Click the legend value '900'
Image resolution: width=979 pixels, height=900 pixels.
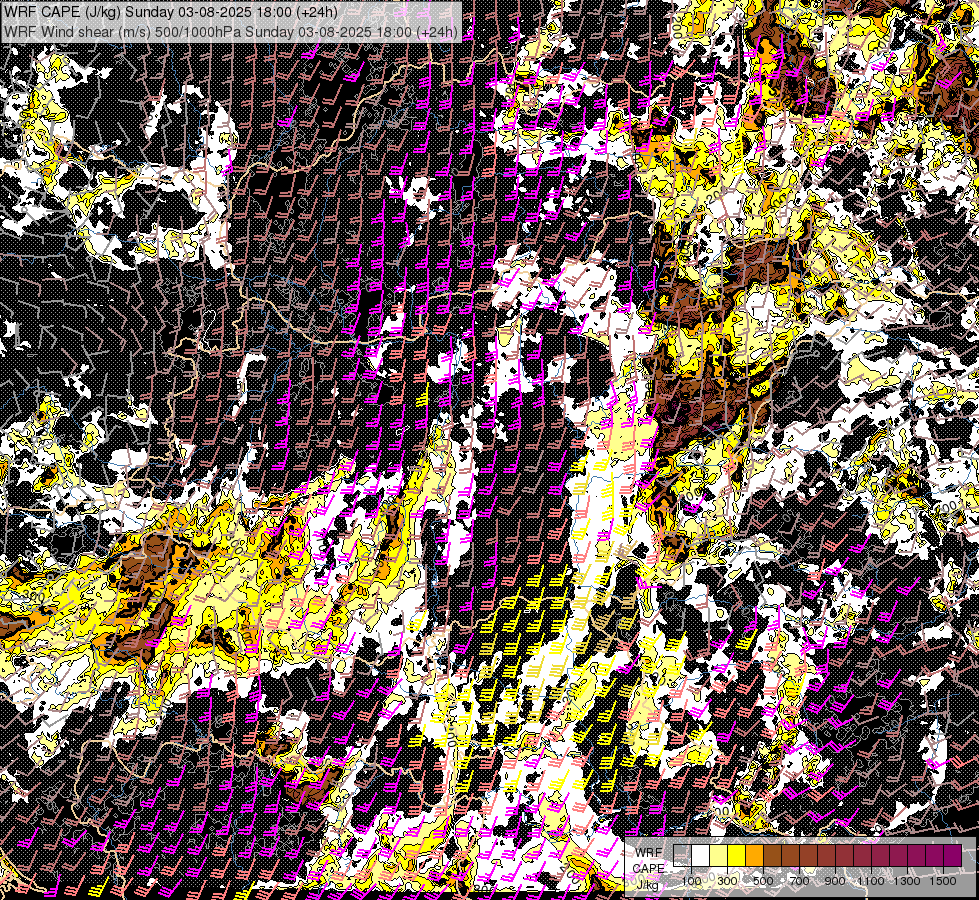pyautogui.click(x=835, y=881)
